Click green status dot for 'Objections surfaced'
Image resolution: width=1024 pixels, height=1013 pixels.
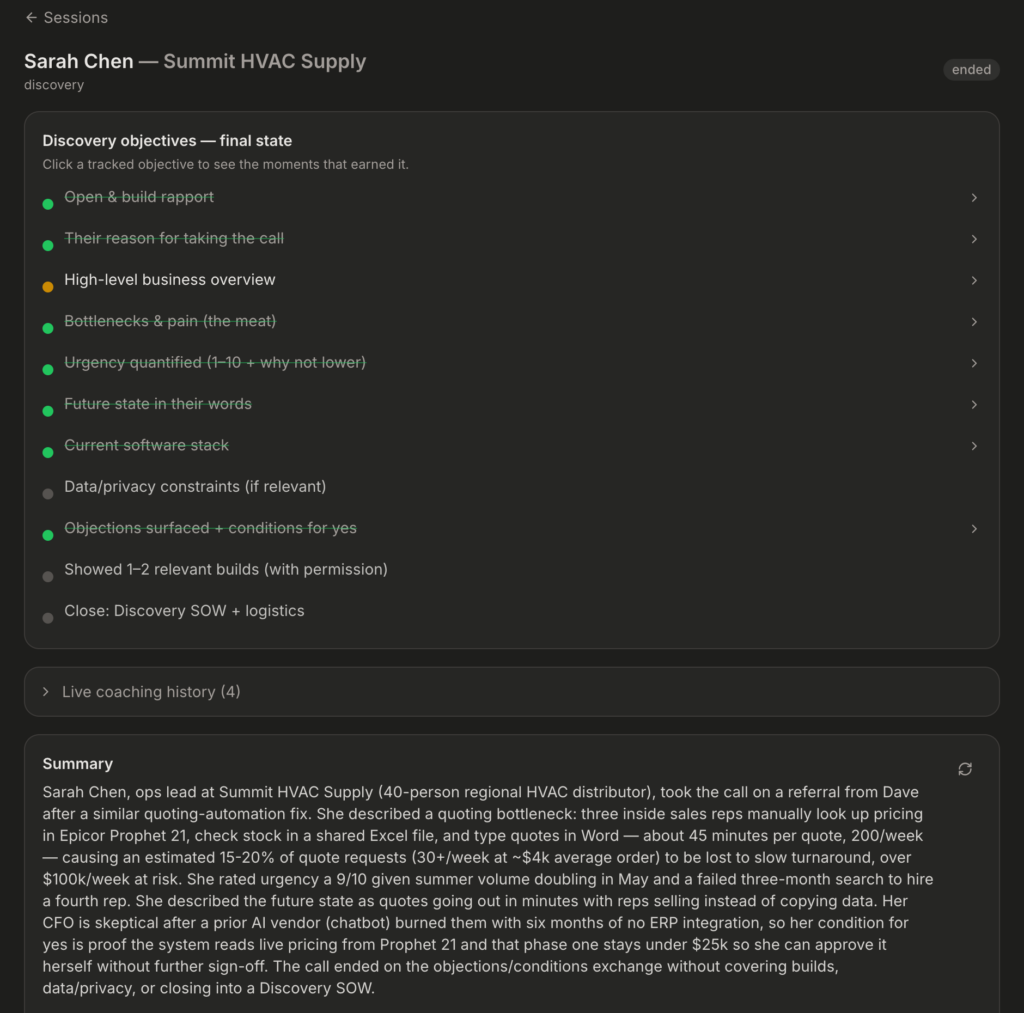[48, 535]
